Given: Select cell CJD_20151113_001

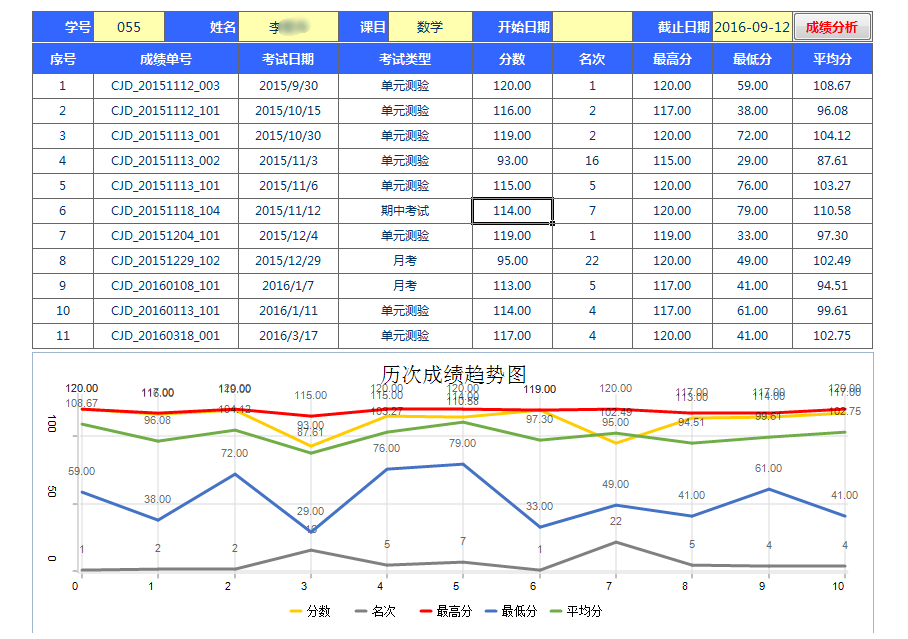Looking at the screenshot, I should (166, 136).
